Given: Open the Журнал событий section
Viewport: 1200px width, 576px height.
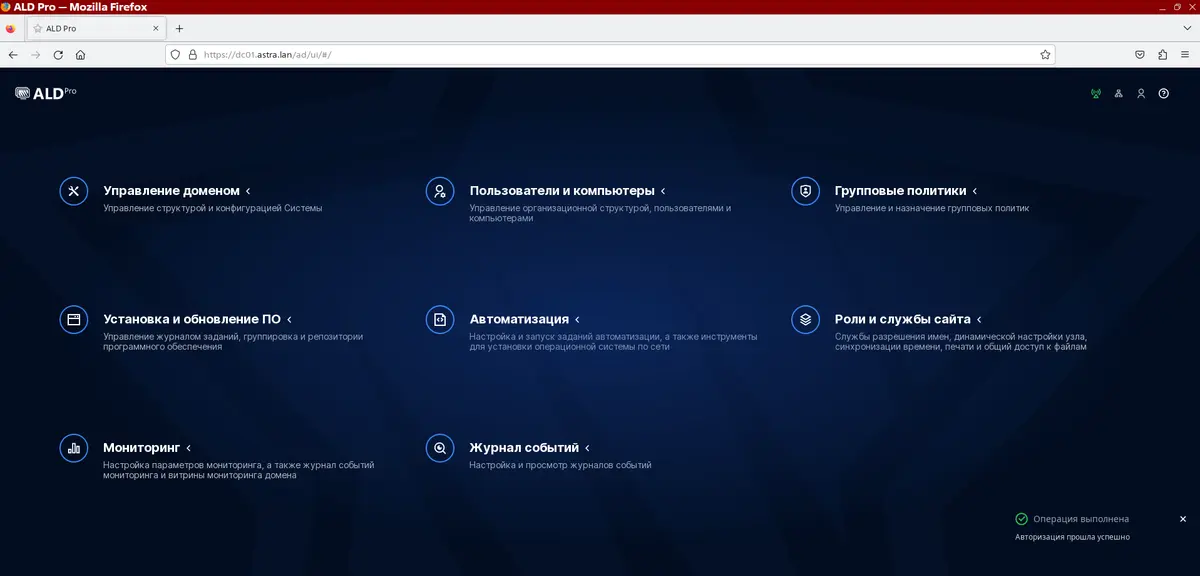Looking at the screenshot, I should pos(524,448).
